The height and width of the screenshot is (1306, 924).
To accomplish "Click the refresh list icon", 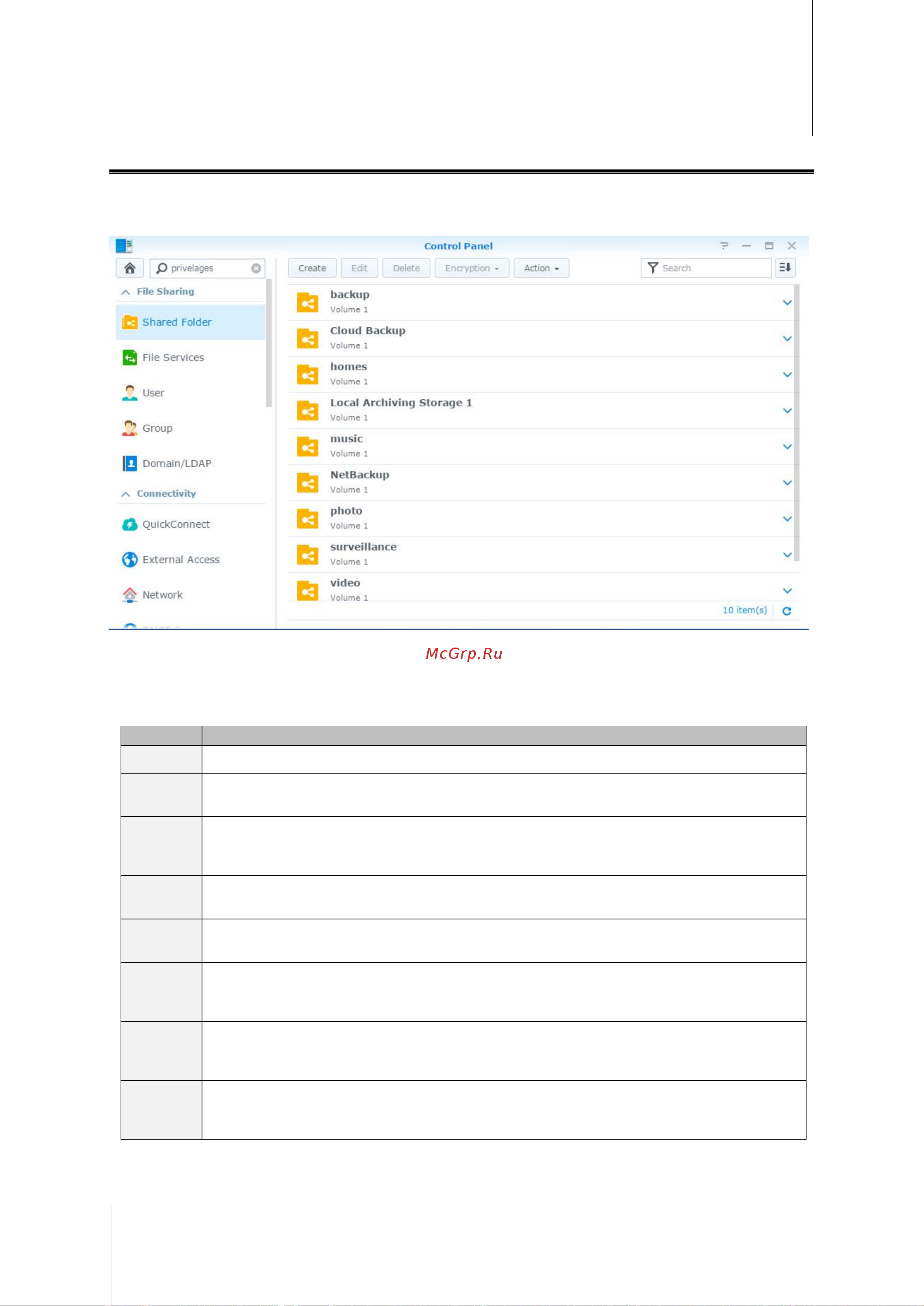I will click(787, 611).
